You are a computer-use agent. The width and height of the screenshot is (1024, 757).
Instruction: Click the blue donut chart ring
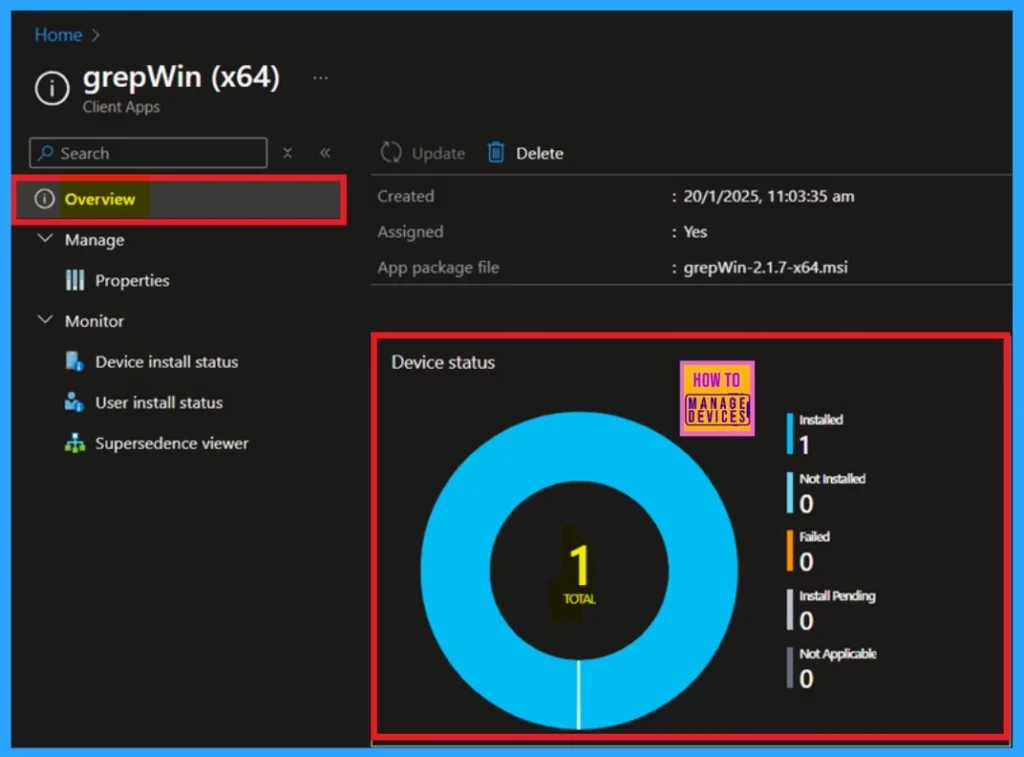456,571
